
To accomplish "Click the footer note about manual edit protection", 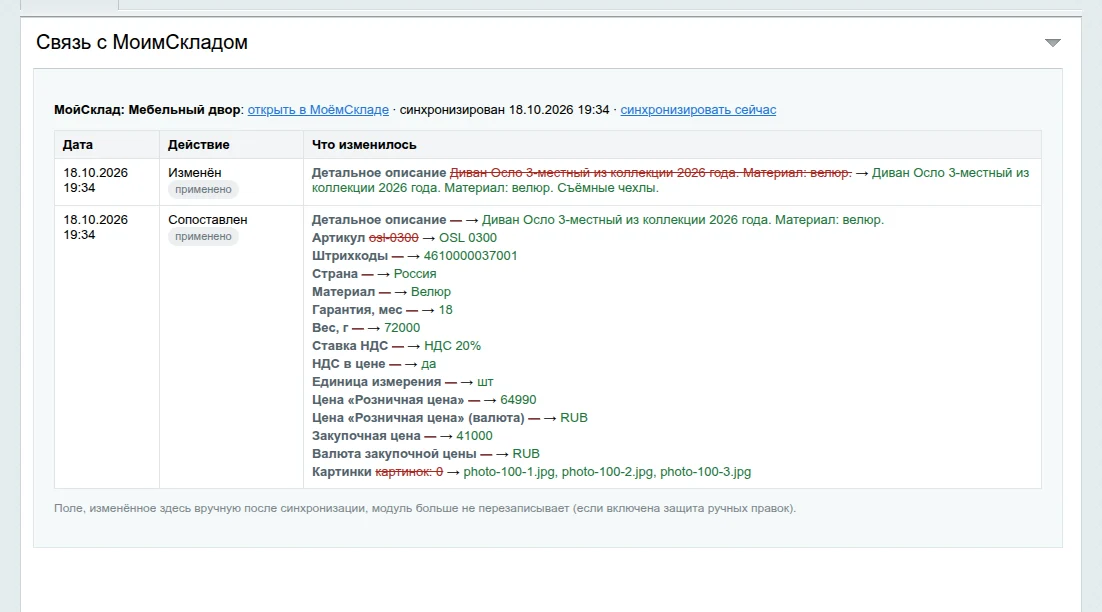I will pyautogui.click(x=425, y=508).
